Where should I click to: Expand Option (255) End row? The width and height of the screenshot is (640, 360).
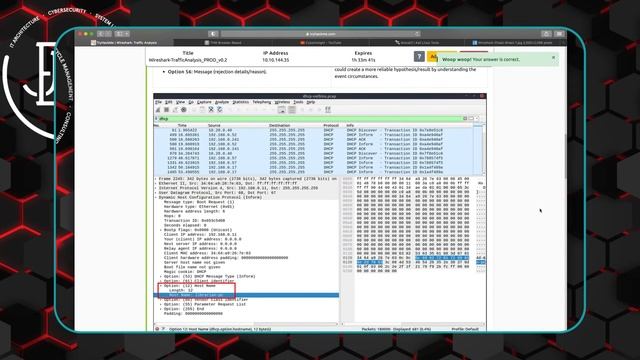tap(161, 309)
